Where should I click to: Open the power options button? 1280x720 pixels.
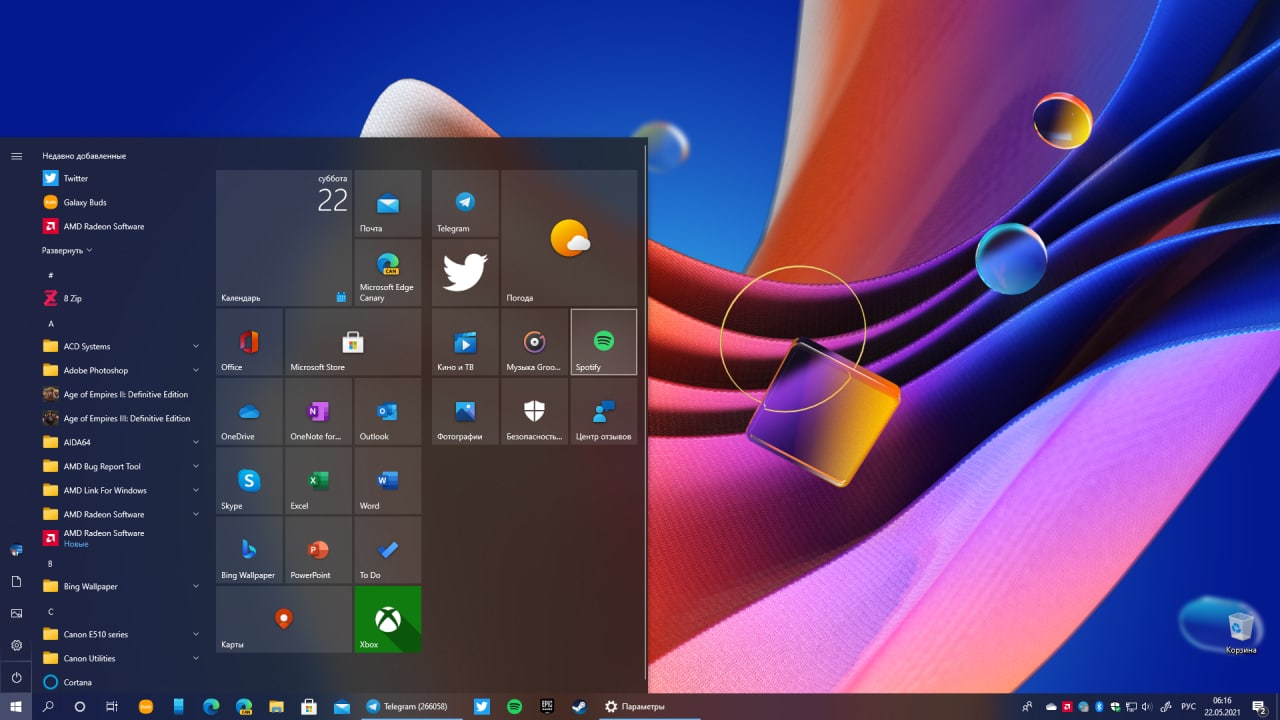16,677
